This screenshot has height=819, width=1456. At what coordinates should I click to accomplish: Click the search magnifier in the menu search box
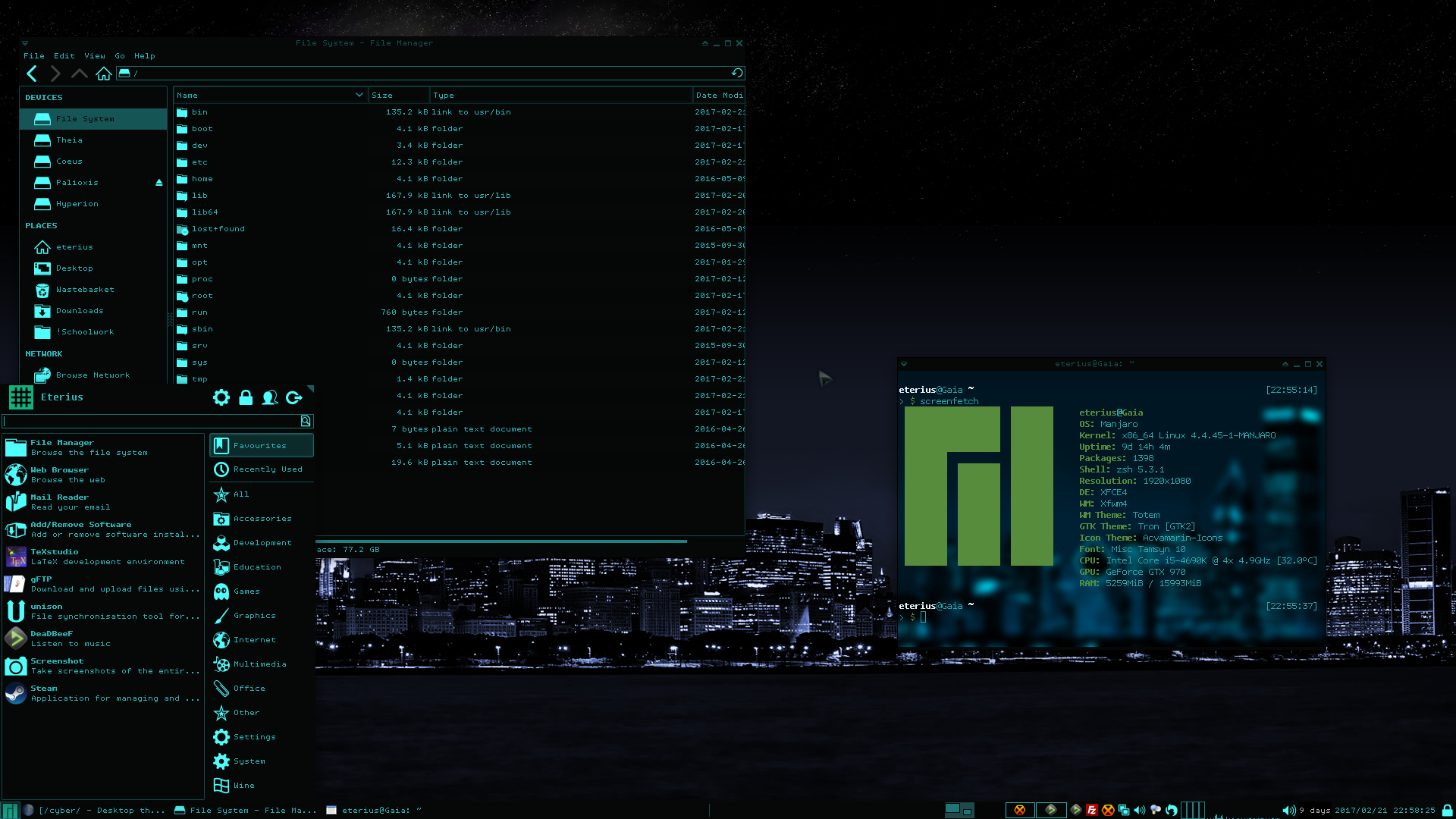point(306,421)
